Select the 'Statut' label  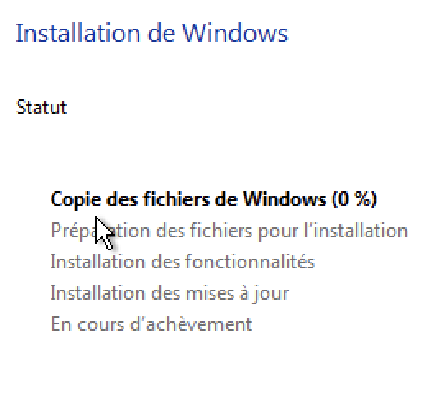click(42, 107)
